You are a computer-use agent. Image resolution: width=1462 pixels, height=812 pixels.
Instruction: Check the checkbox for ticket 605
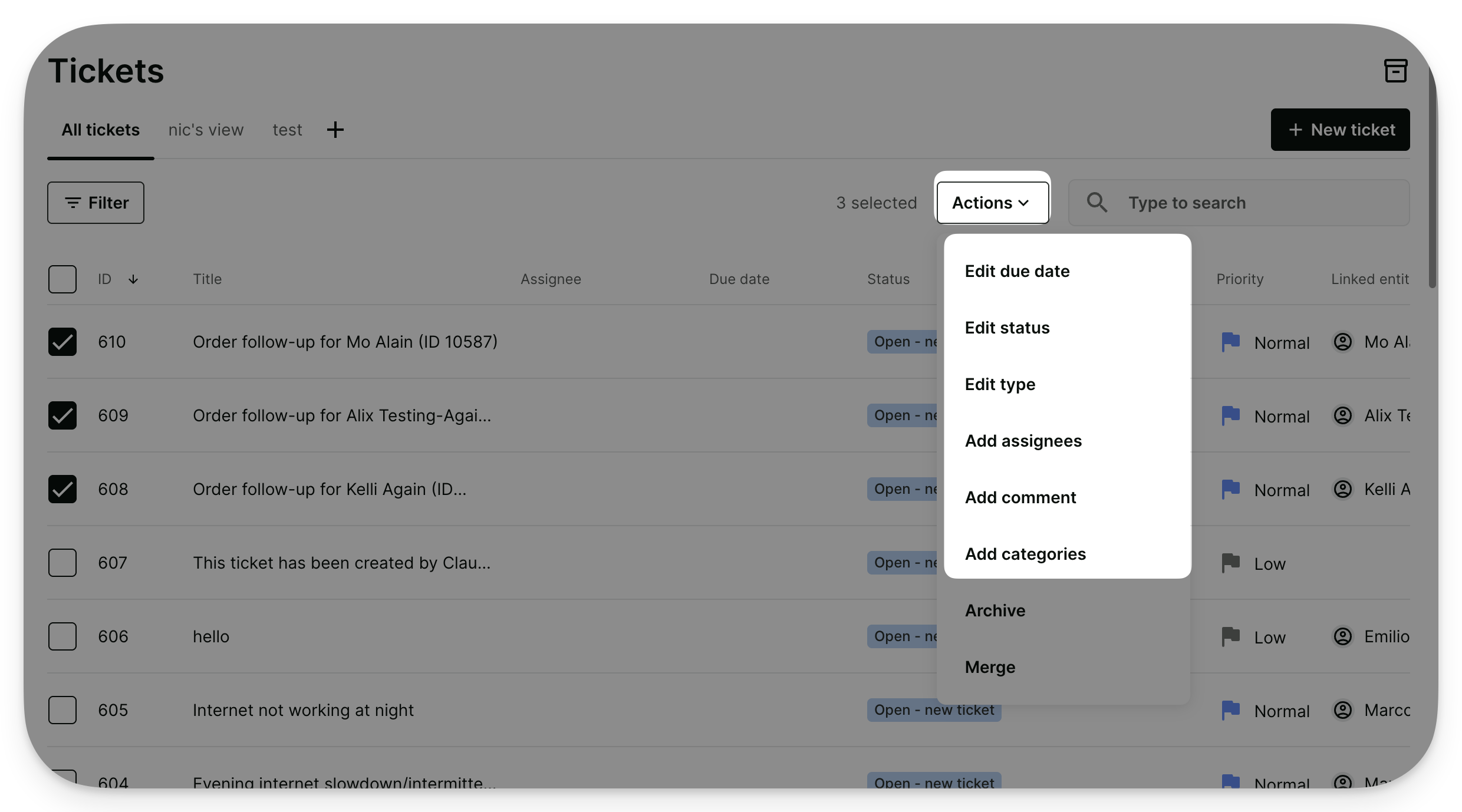pos(62,710)
